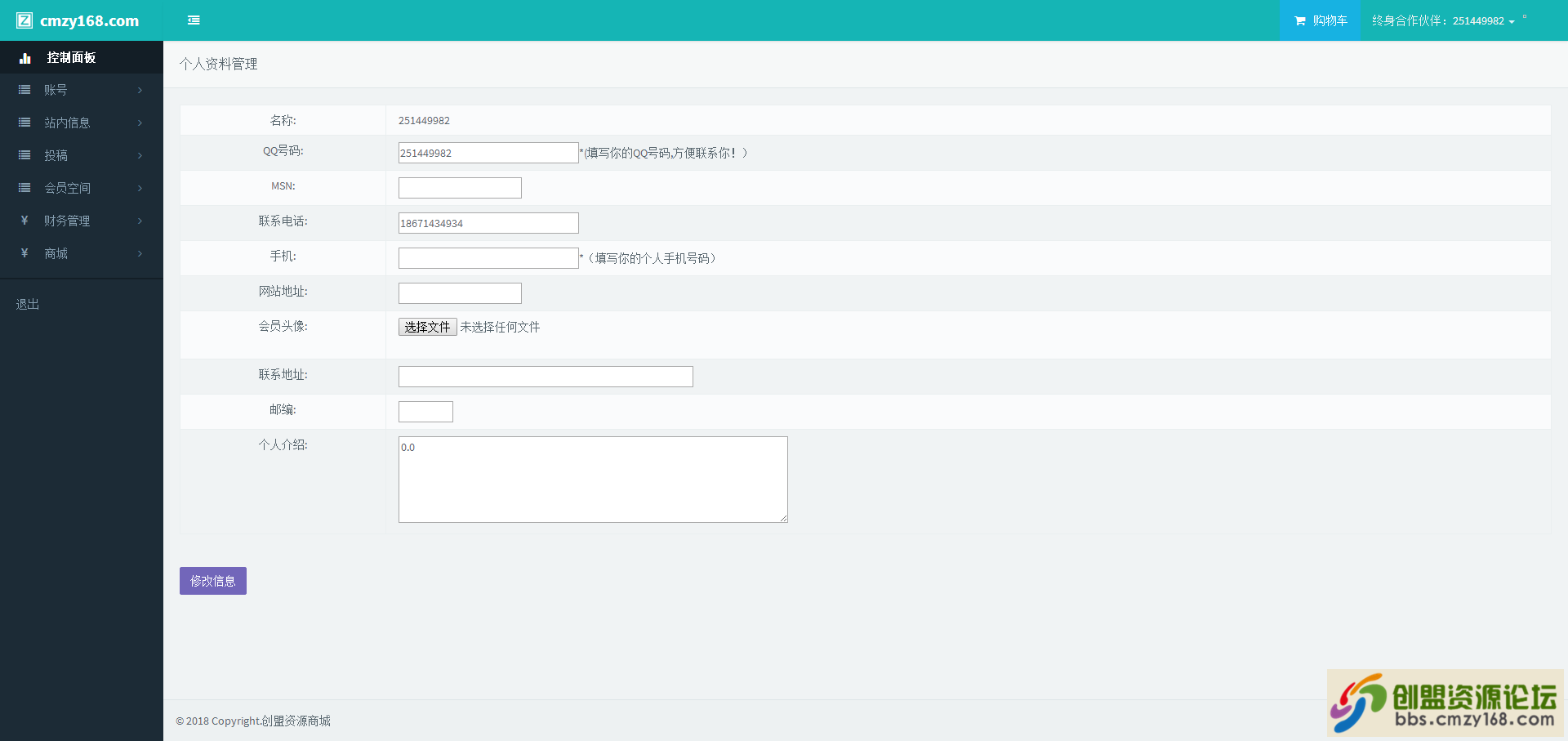Focus the 联系地址 input field
The width and height of the screenshot is (1568, 741).
(x=546, y=377)
